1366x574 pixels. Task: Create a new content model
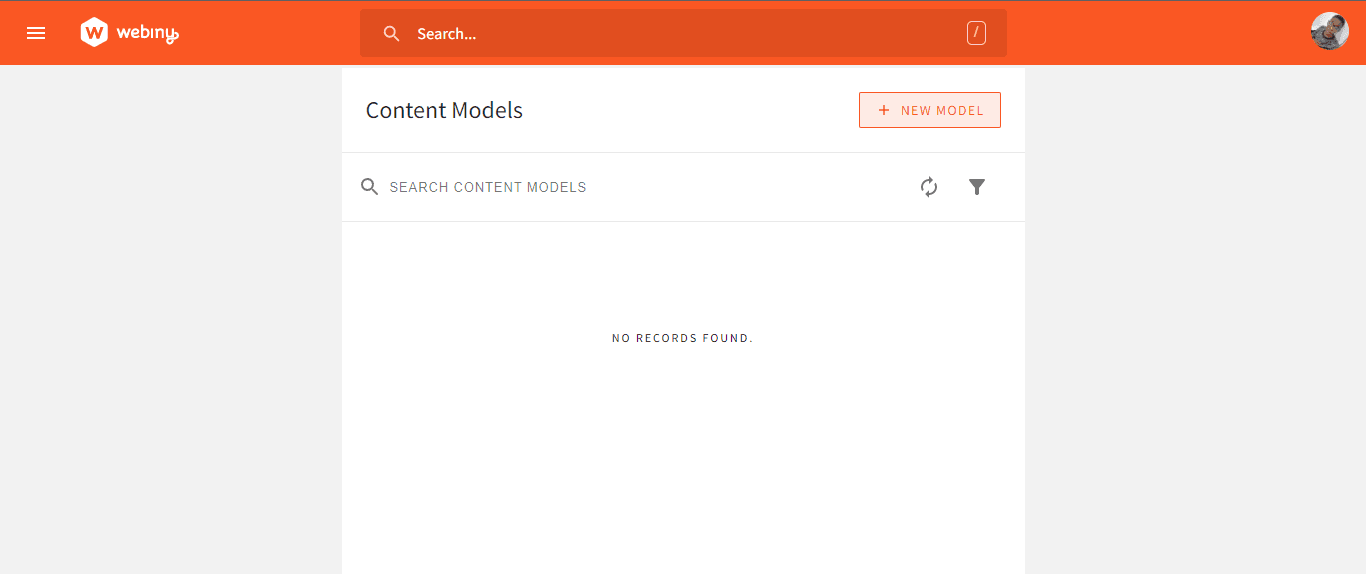pyautogui.click(x=930, y=110)
